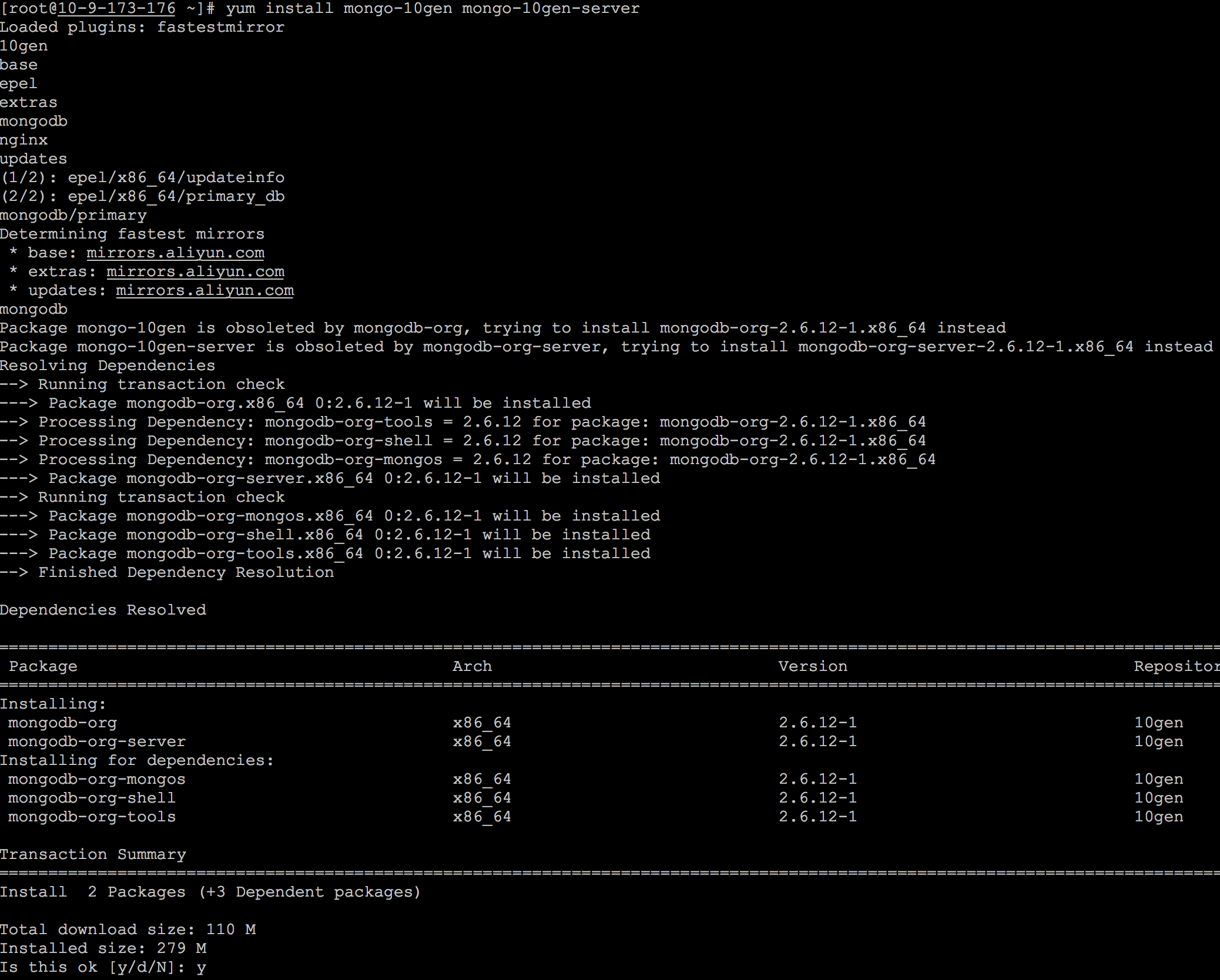The image size is (1220, 980).
Task: Click the 'updates' repo line
Action: coord(33,159)
